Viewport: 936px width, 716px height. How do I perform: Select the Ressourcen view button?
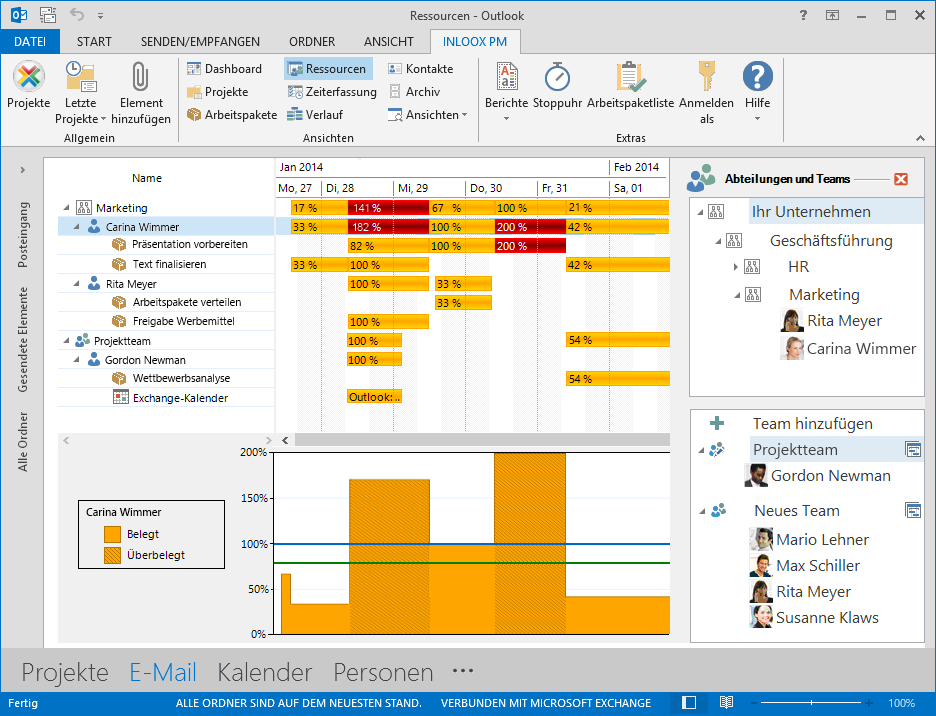328,69
